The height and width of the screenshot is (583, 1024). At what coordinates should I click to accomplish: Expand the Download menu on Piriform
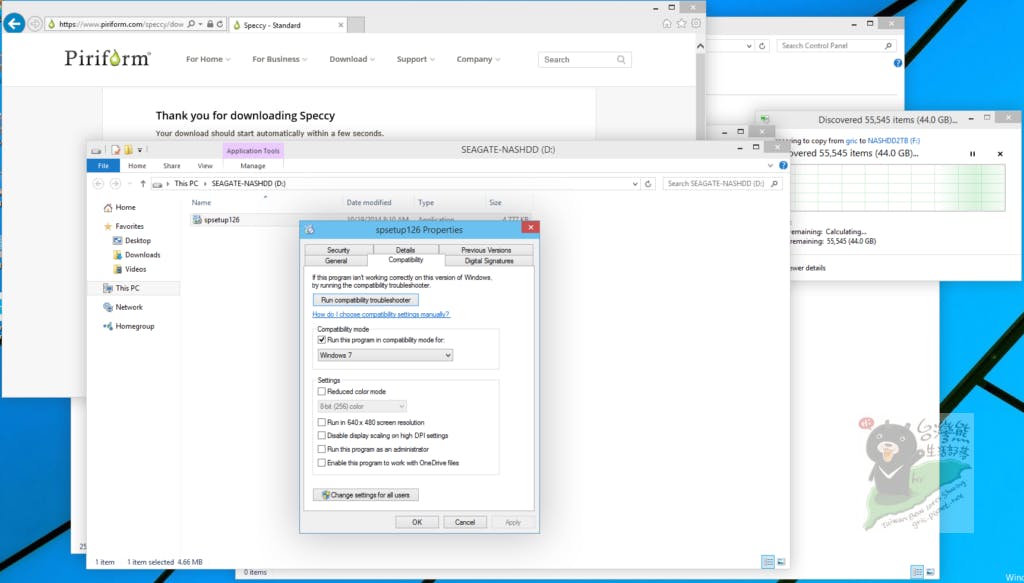tap(352, 60)
